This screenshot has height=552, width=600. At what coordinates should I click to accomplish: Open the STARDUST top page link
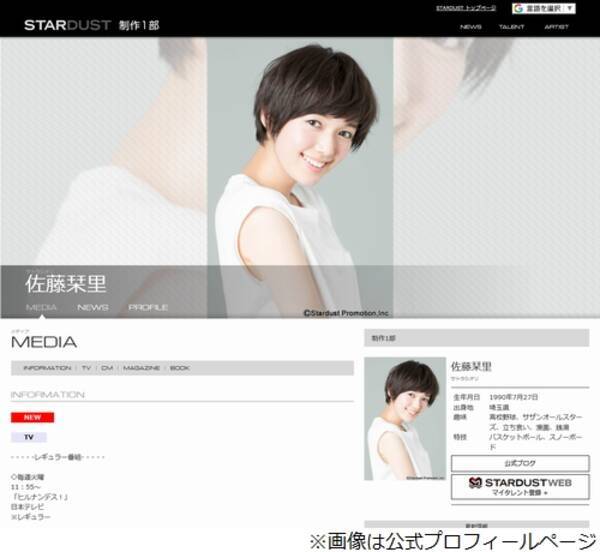tap(466, 8)
